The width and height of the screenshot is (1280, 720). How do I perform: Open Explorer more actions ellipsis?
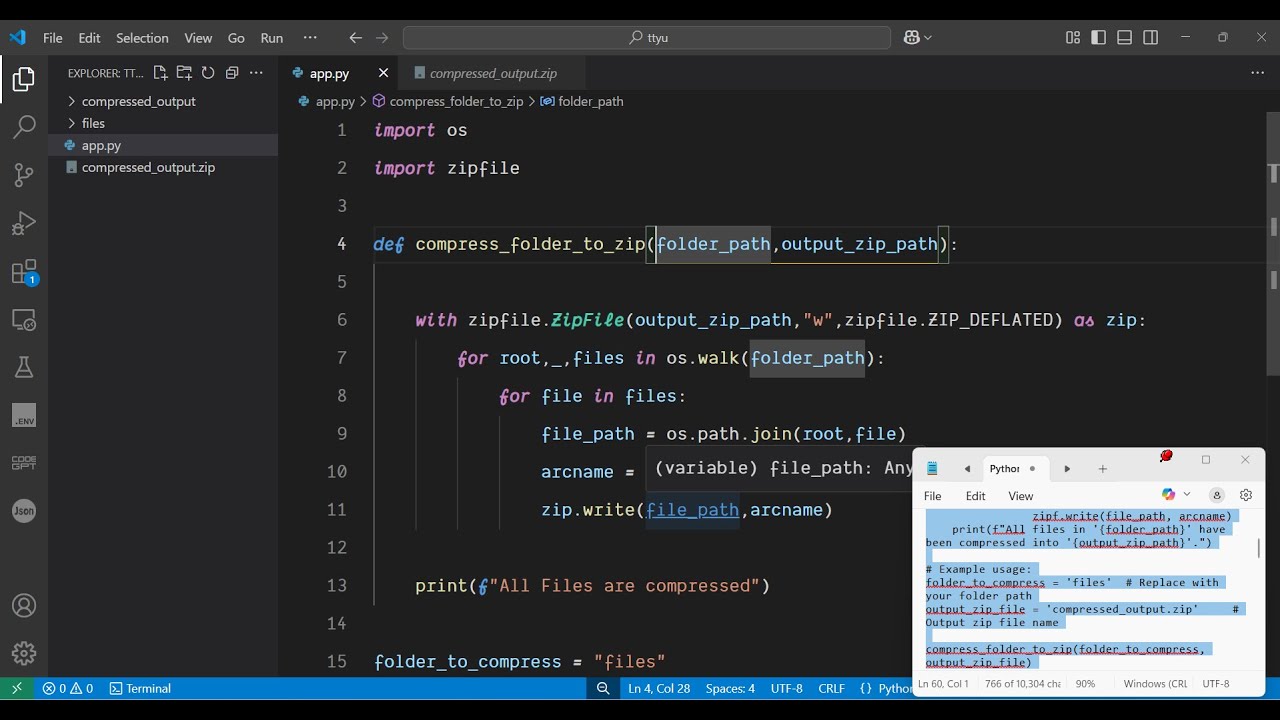tap(256, 73)
